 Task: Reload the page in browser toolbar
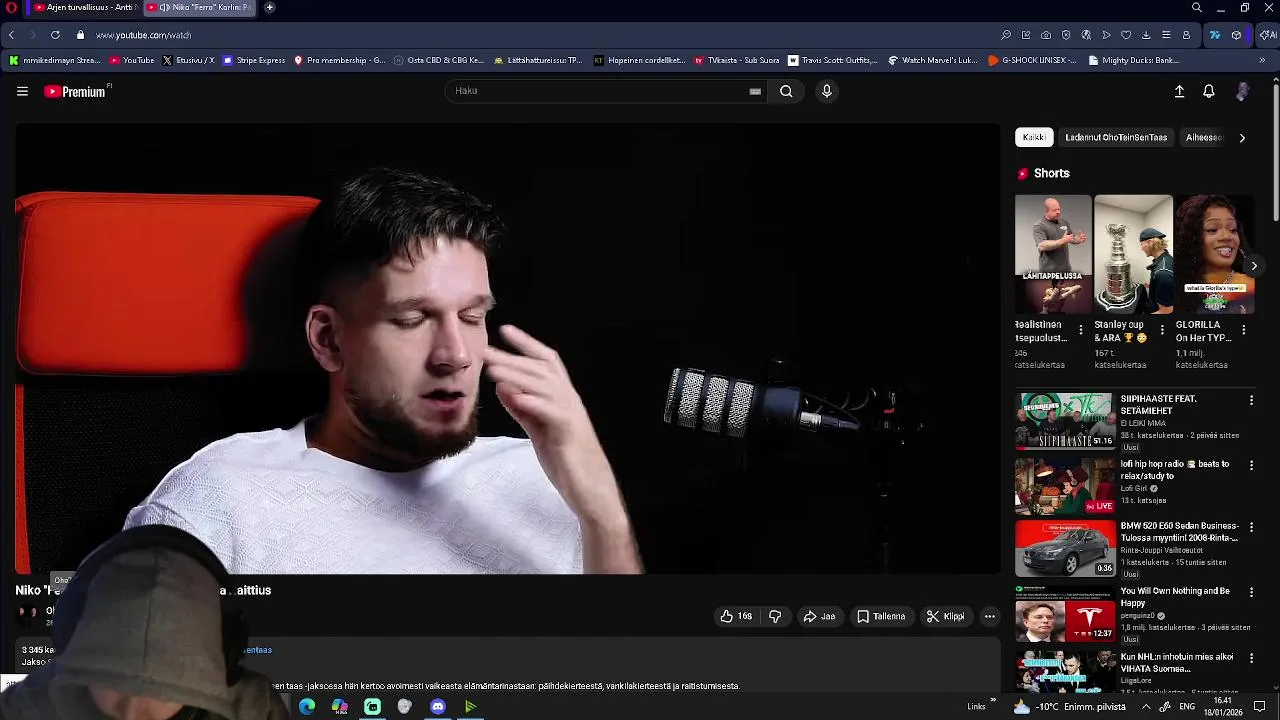(55, 35)
